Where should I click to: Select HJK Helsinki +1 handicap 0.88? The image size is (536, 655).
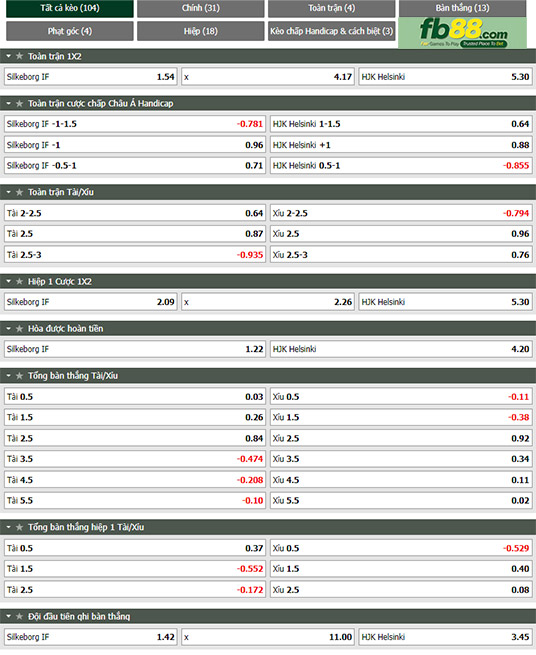coord(401,145)
